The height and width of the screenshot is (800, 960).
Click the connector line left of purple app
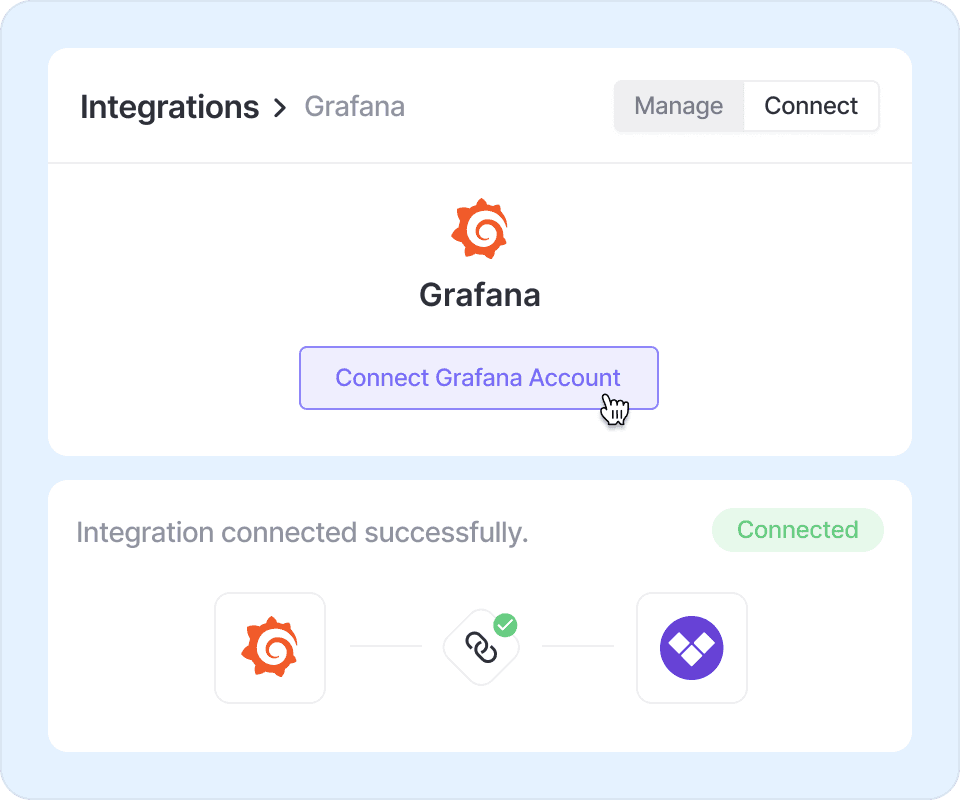pyautogui.click(x=577, y=646)
